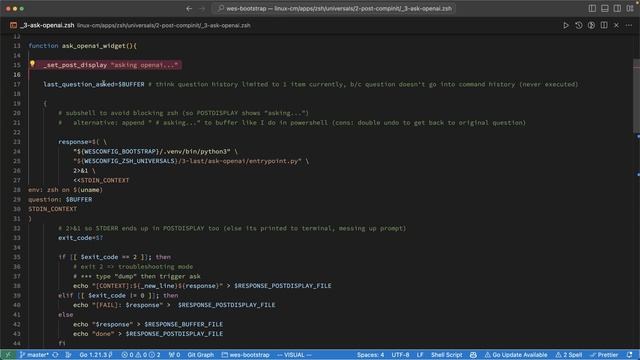Open the Copilot status icon

click(473, 355)
